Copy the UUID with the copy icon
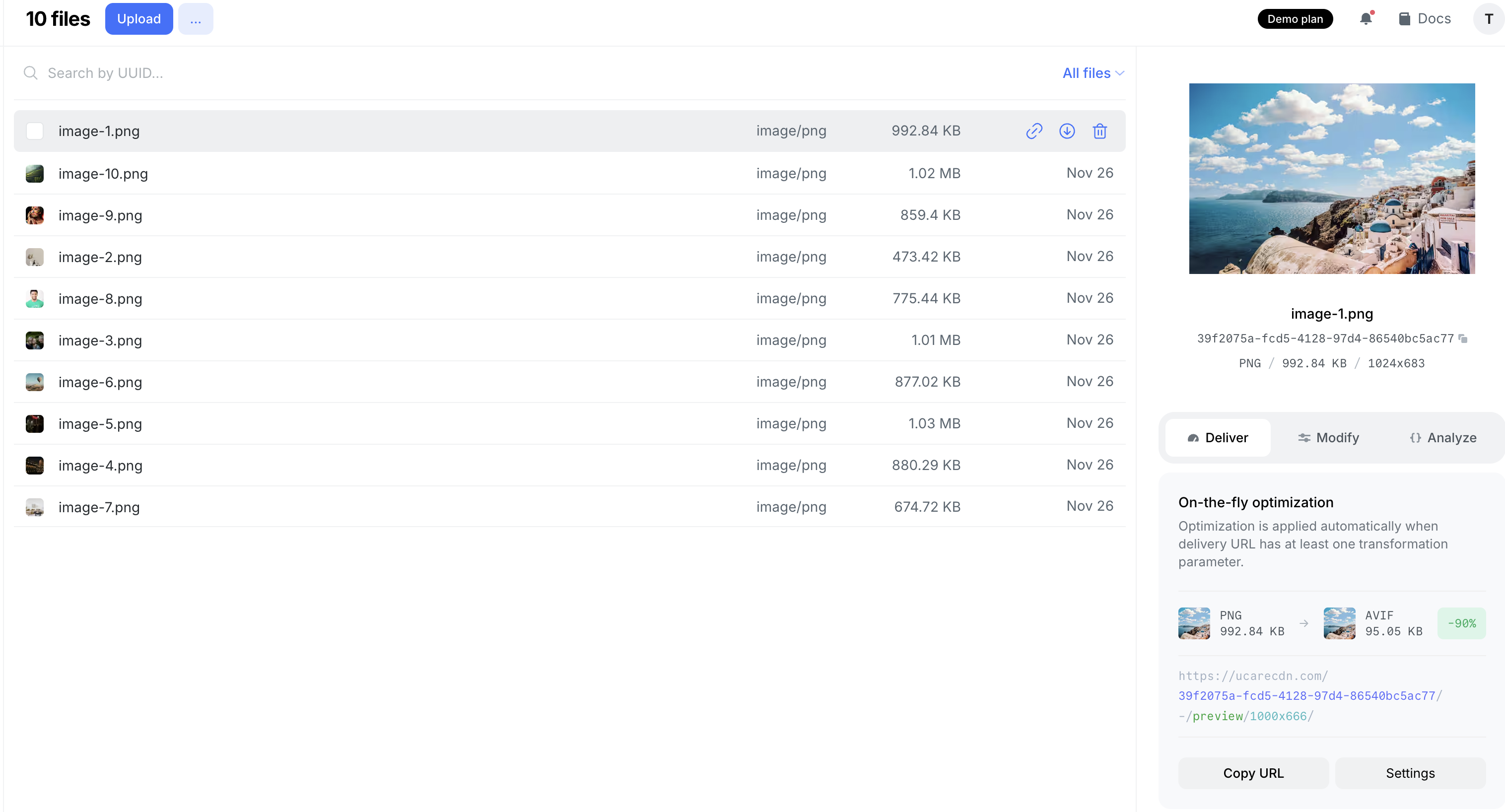 pos(1463,338)
